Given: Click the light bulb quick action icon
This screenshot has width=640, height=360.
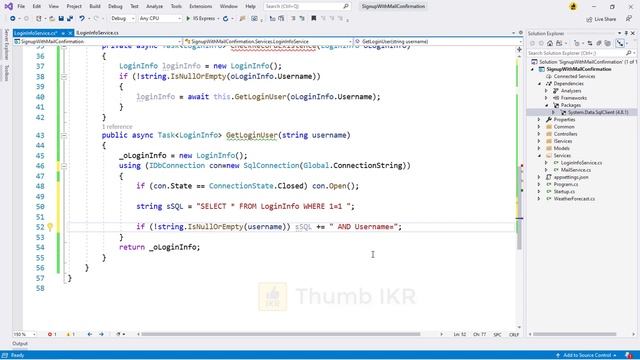Looking at the screenshot, I should tap(50, 227).
